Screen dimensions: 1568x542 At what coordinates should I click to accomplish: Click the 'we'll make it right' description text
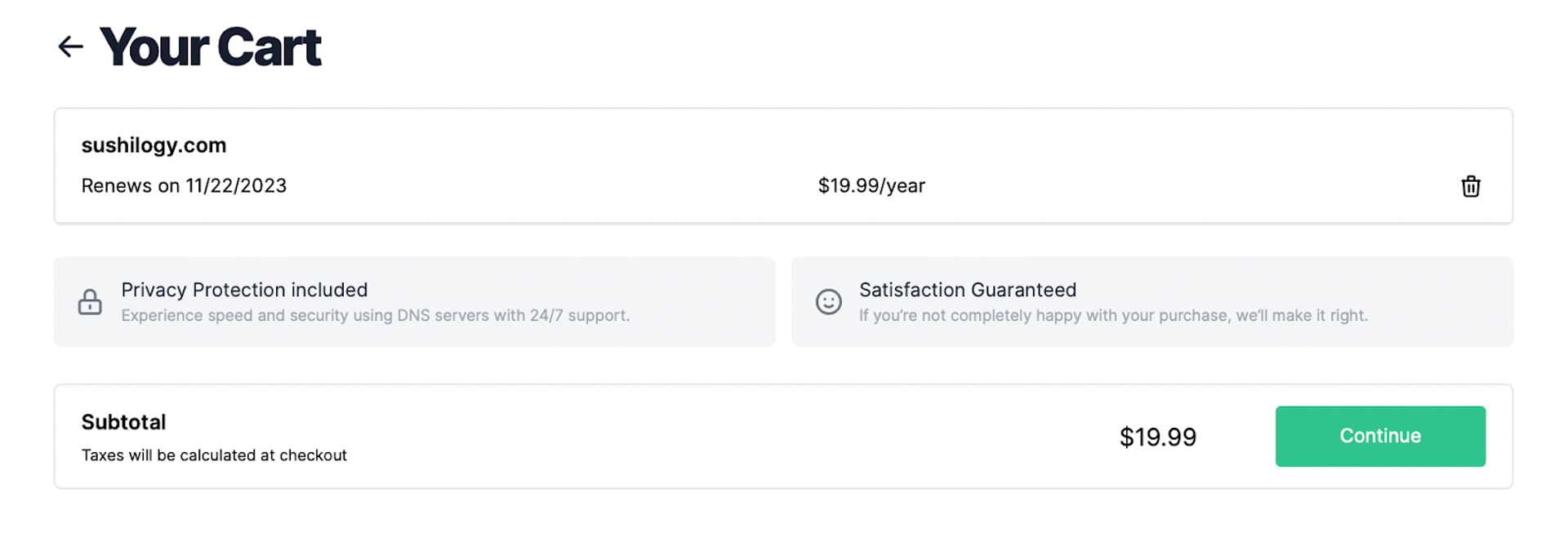coord(1113,316)
